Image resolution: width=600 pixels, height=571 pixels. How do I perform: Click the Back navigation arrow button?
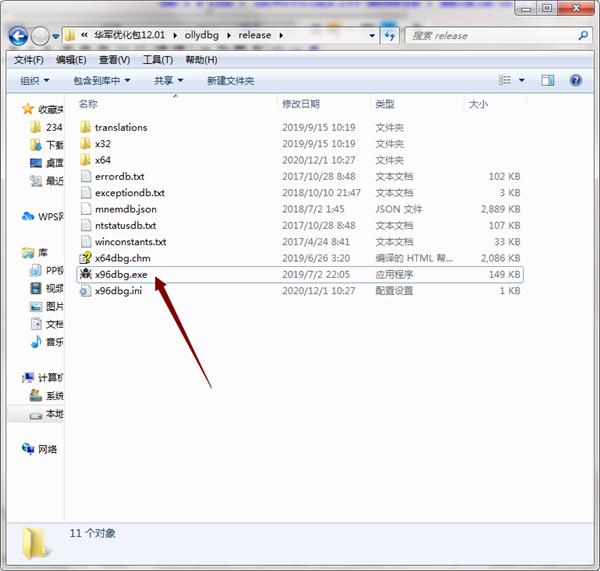(18, 36)
